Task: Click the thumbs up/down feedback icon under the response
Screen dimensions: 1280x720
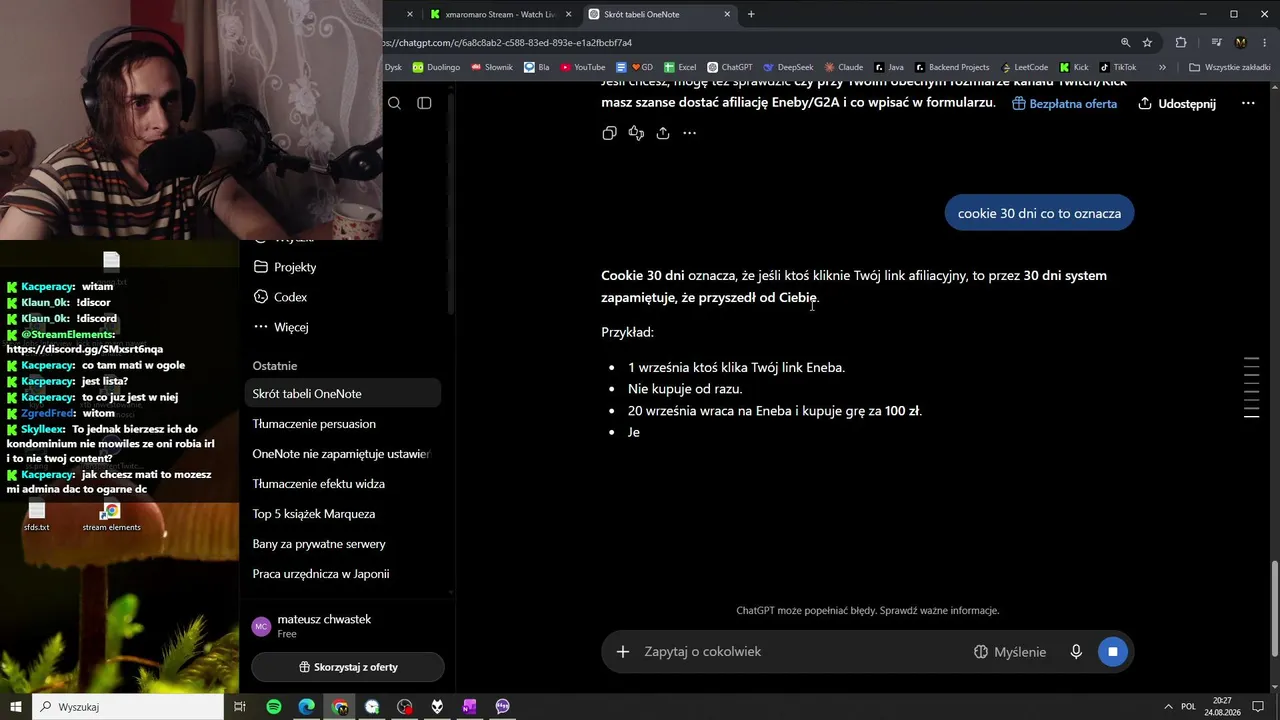Action: coord(636,133)
